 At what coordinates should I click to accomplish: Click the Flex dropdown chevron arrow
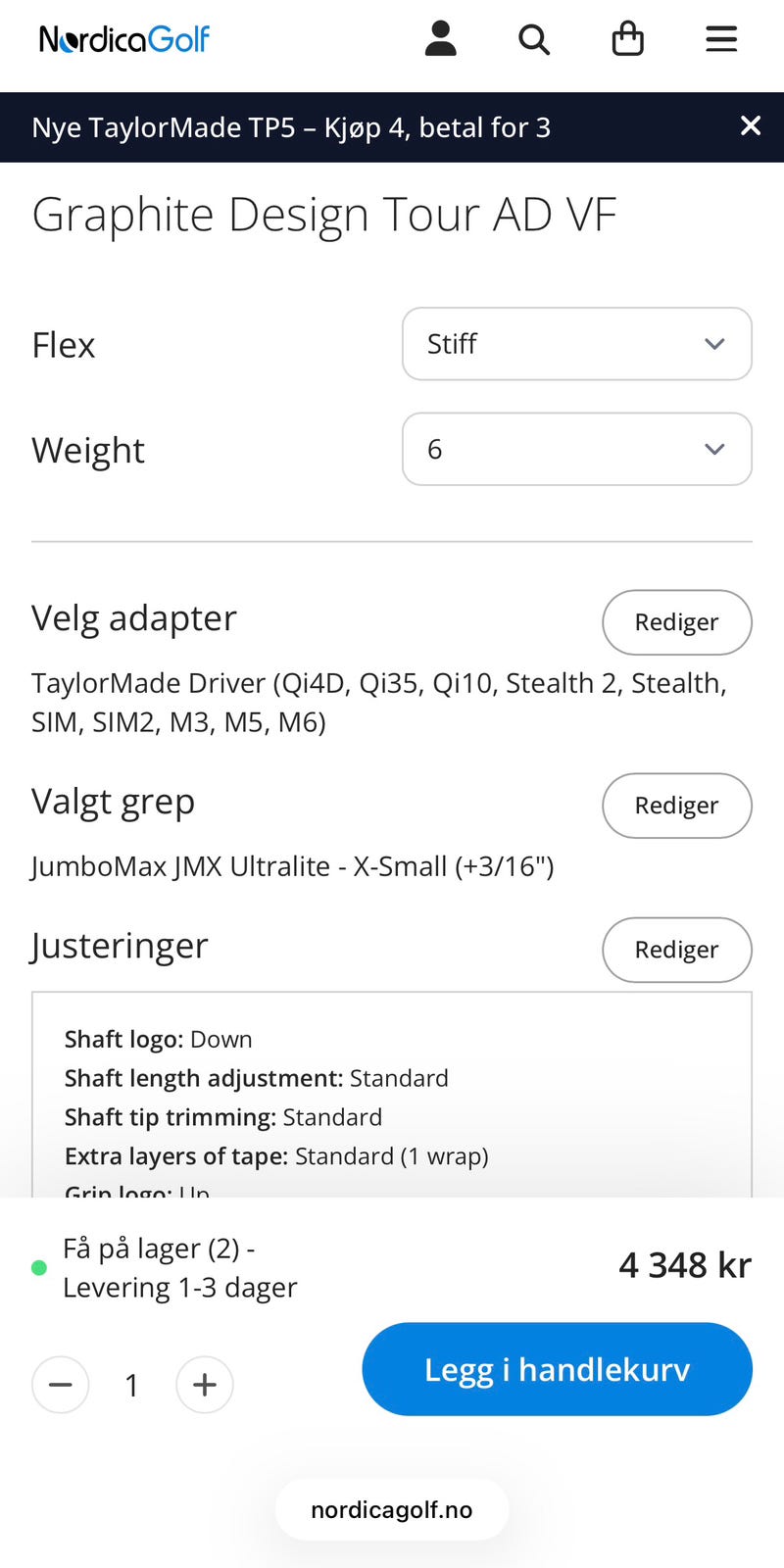714,344
